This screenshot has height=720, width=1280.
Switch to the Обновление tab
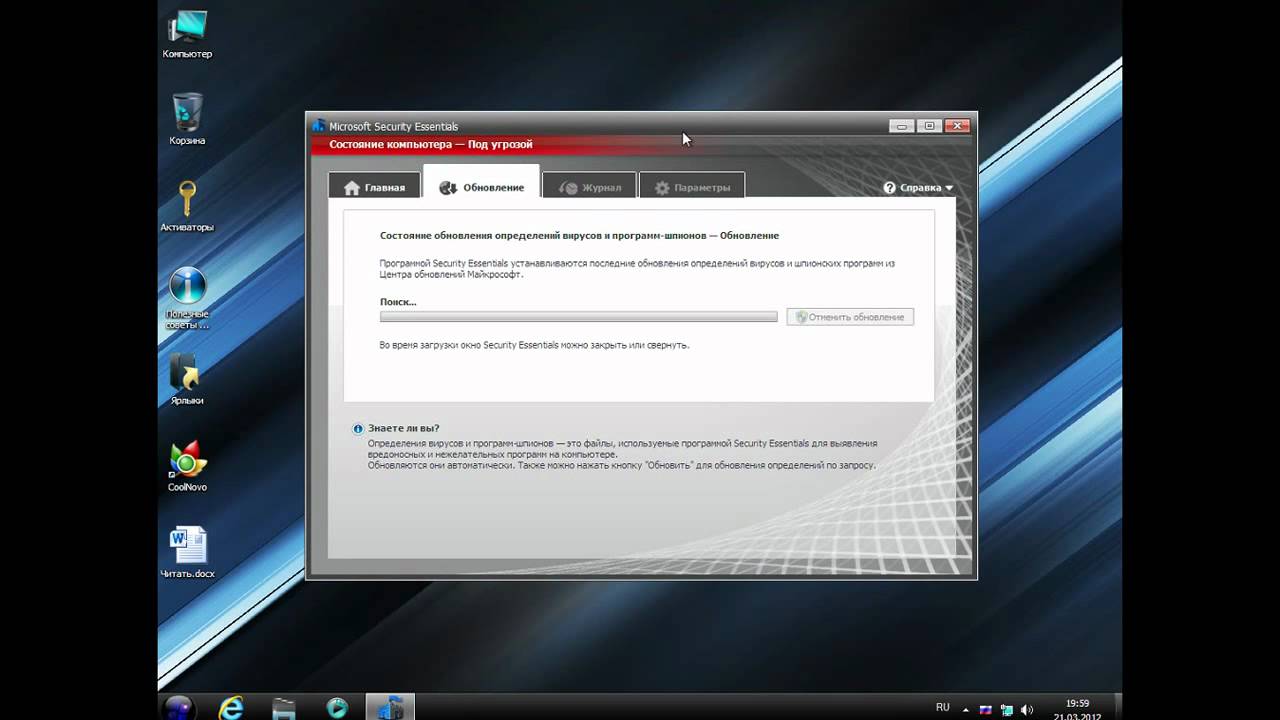pyautogui.click(x=481, y=183)
